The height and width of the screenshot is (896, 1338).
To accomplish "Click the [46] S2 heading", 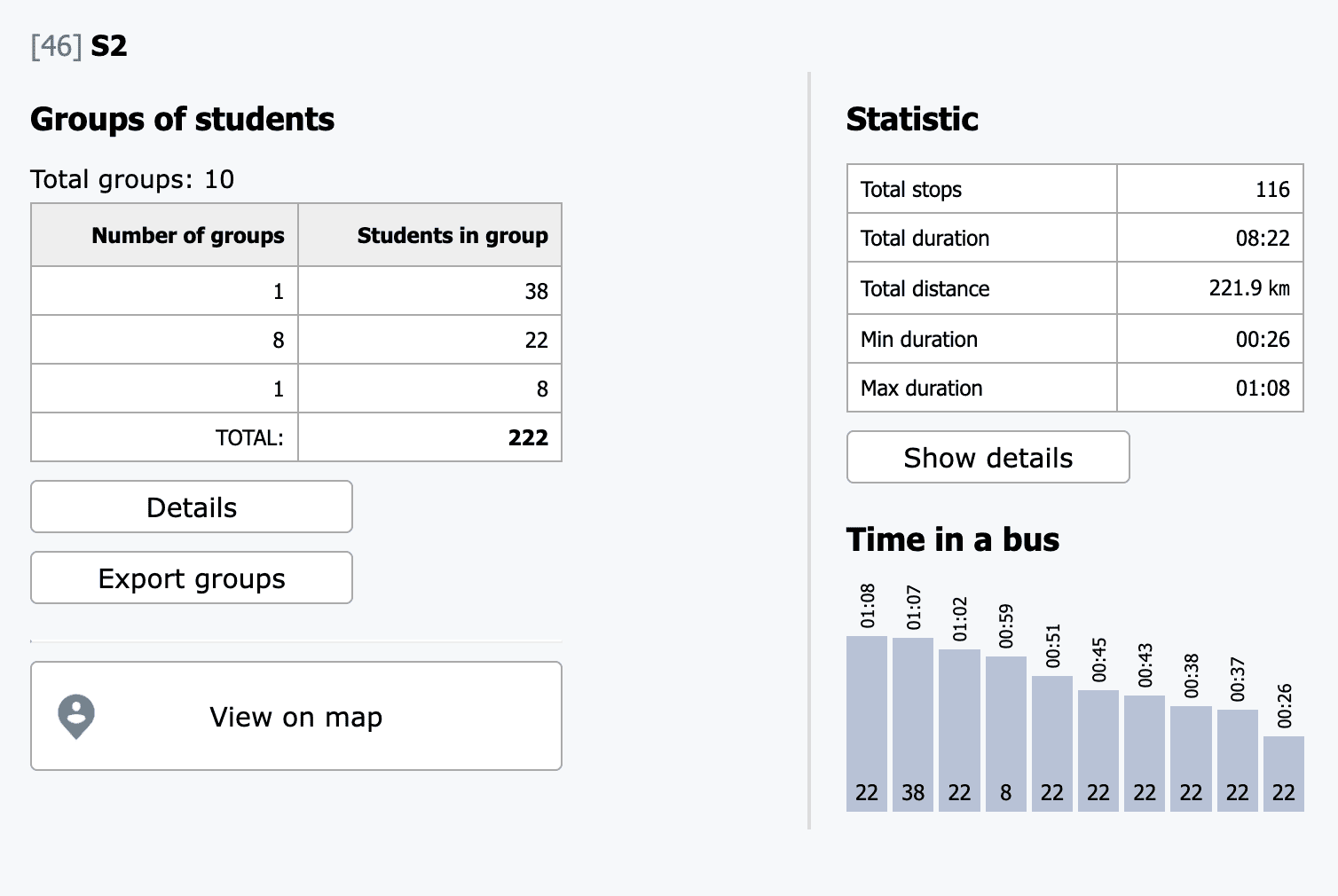I will (79, 46).
